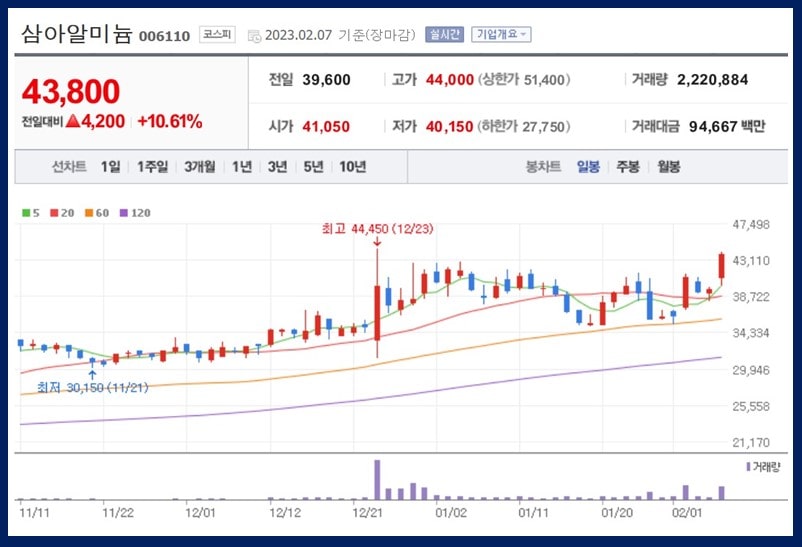Click the 최저 30,150 (11/21) marker label

tap(93, 388)
